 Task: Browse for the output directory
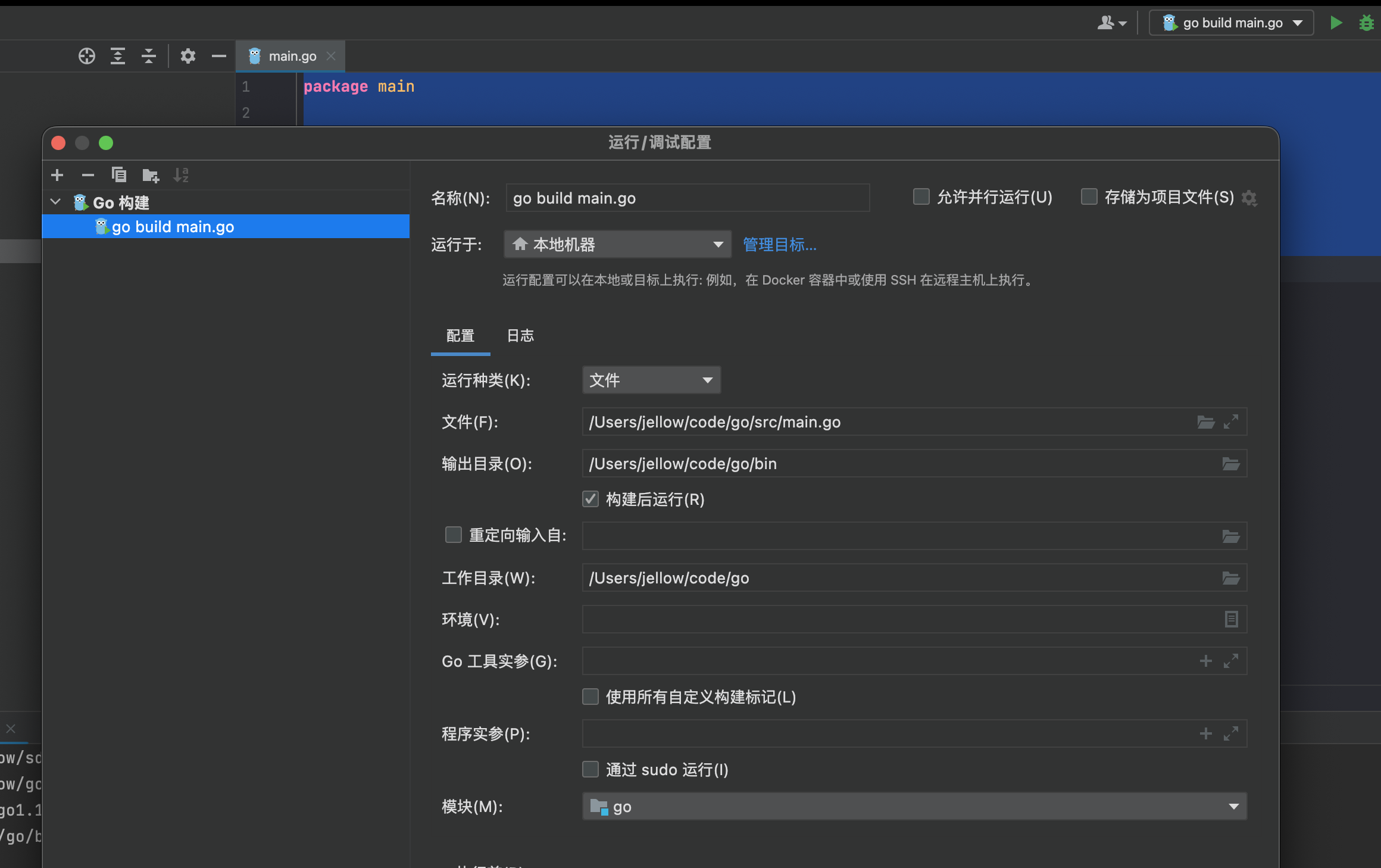click(1231, 464)
